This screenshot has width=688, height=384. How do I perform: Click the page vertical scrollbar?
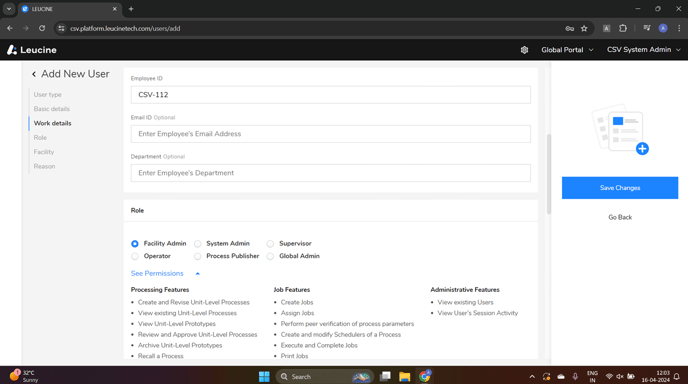(548, 174)
